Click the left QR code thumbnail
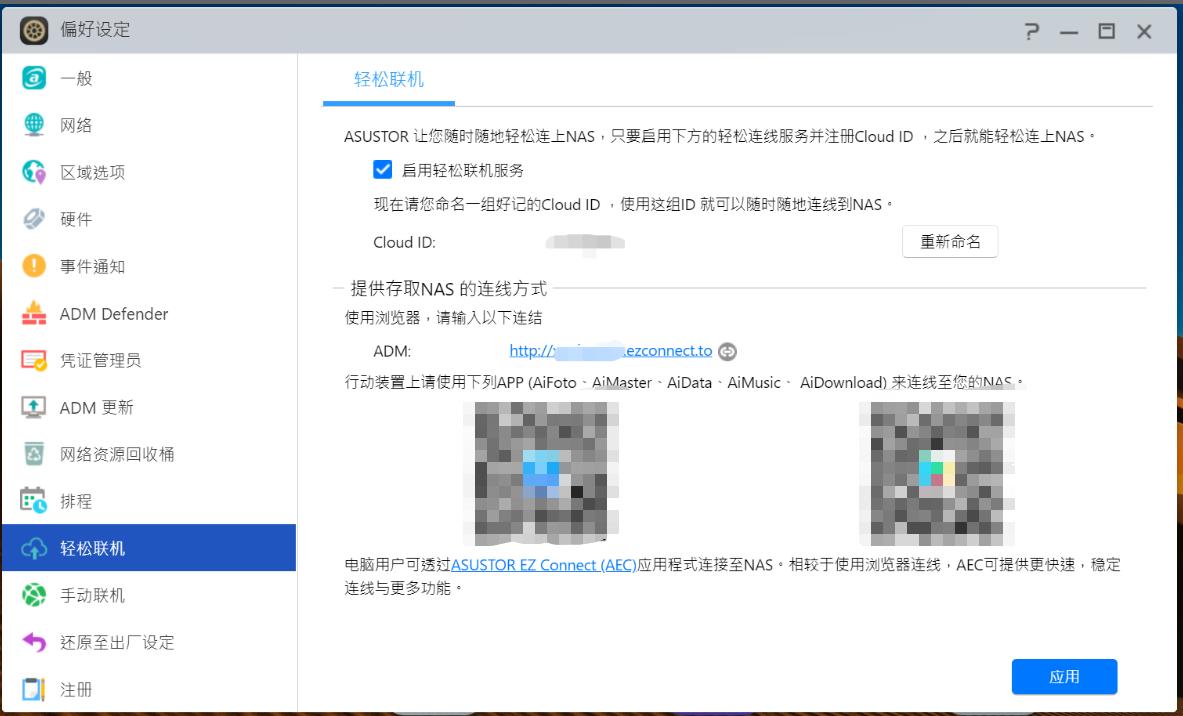 click(x=541, y=471)
